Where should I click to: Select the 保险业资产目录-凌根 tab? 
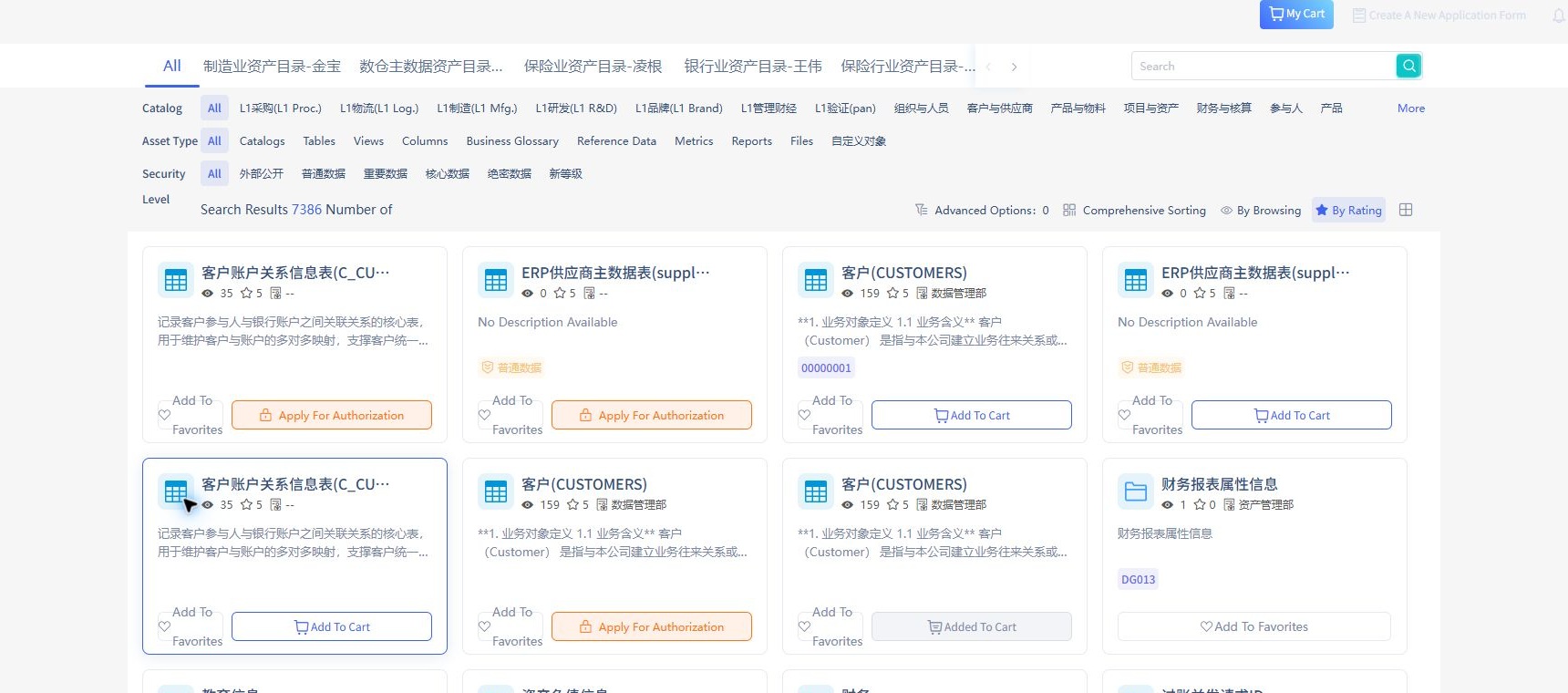click(593, 66)
